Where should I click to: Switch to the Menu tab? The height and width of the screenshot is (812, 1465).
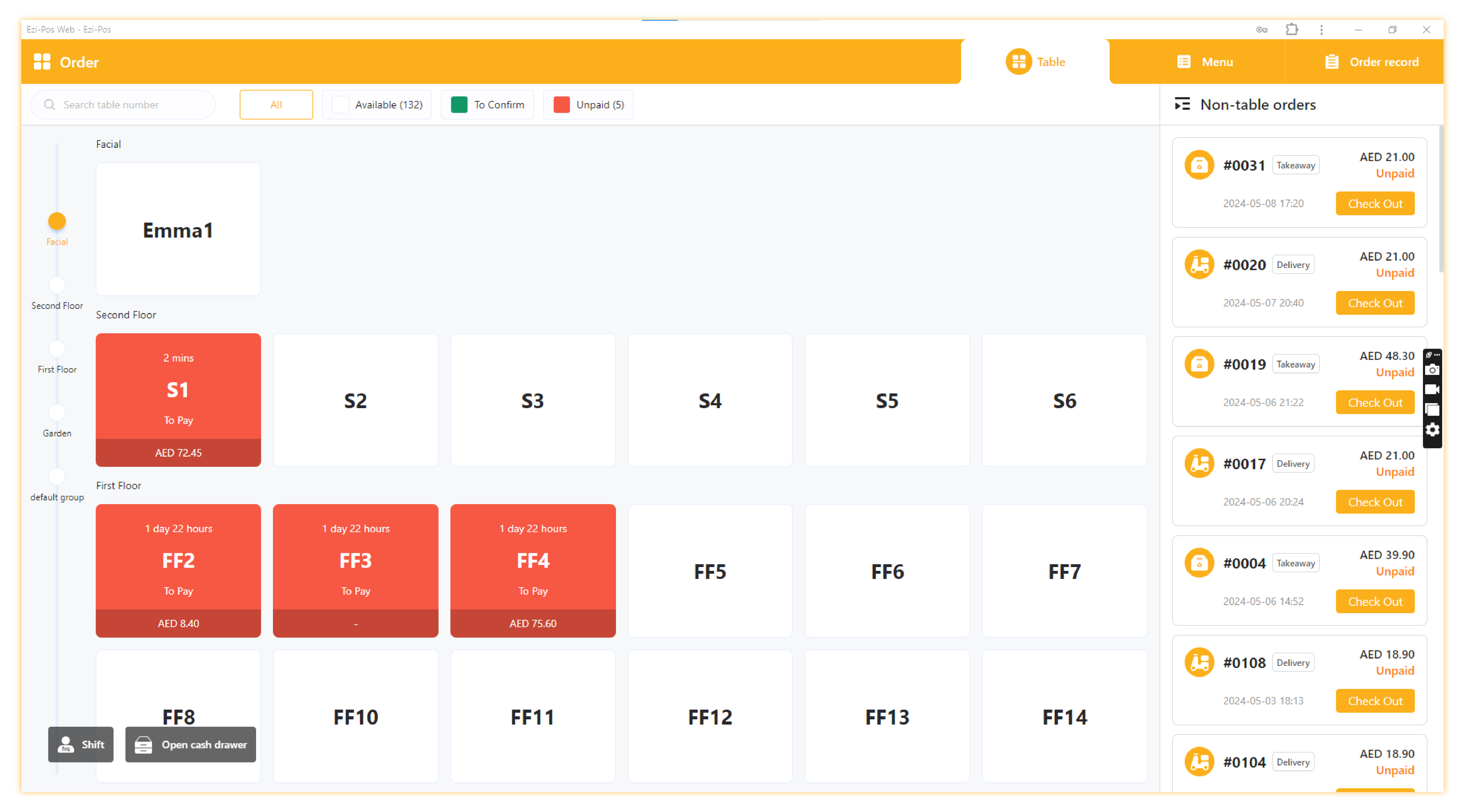pyautogui.click(x=1205, y=62)
